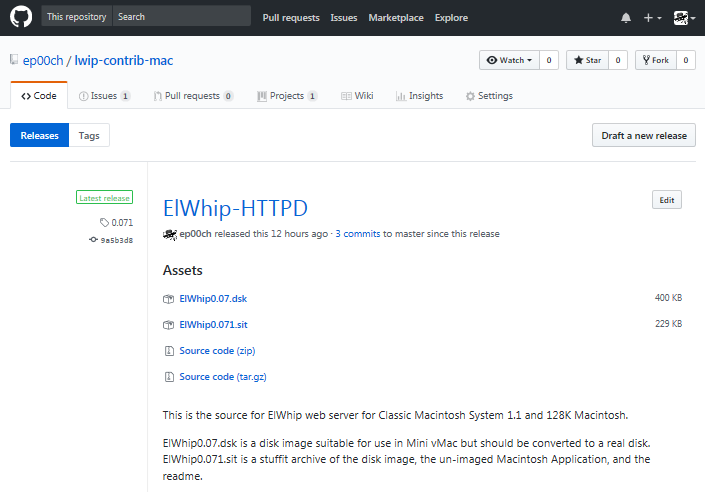View the stargazers count

click(618, 60)
